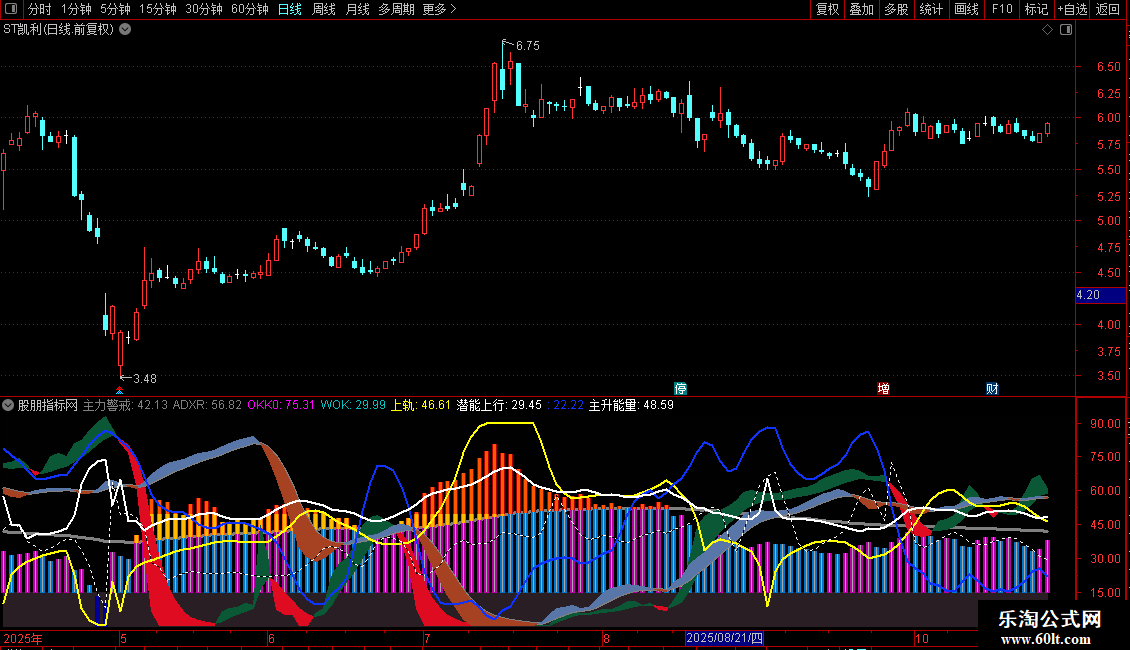
Task: Click the 主力警戒: 42.13 value
Action: click(125, 405)
